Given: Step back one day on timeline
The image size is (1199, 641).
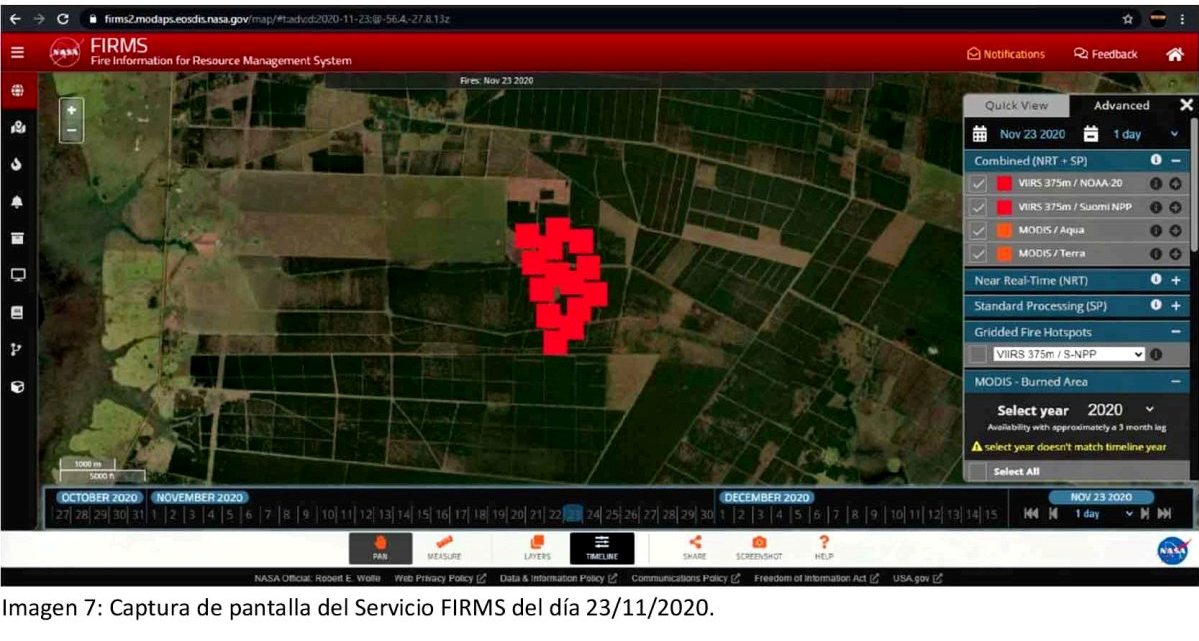Looking at the screenshot, I should 1054,514.
